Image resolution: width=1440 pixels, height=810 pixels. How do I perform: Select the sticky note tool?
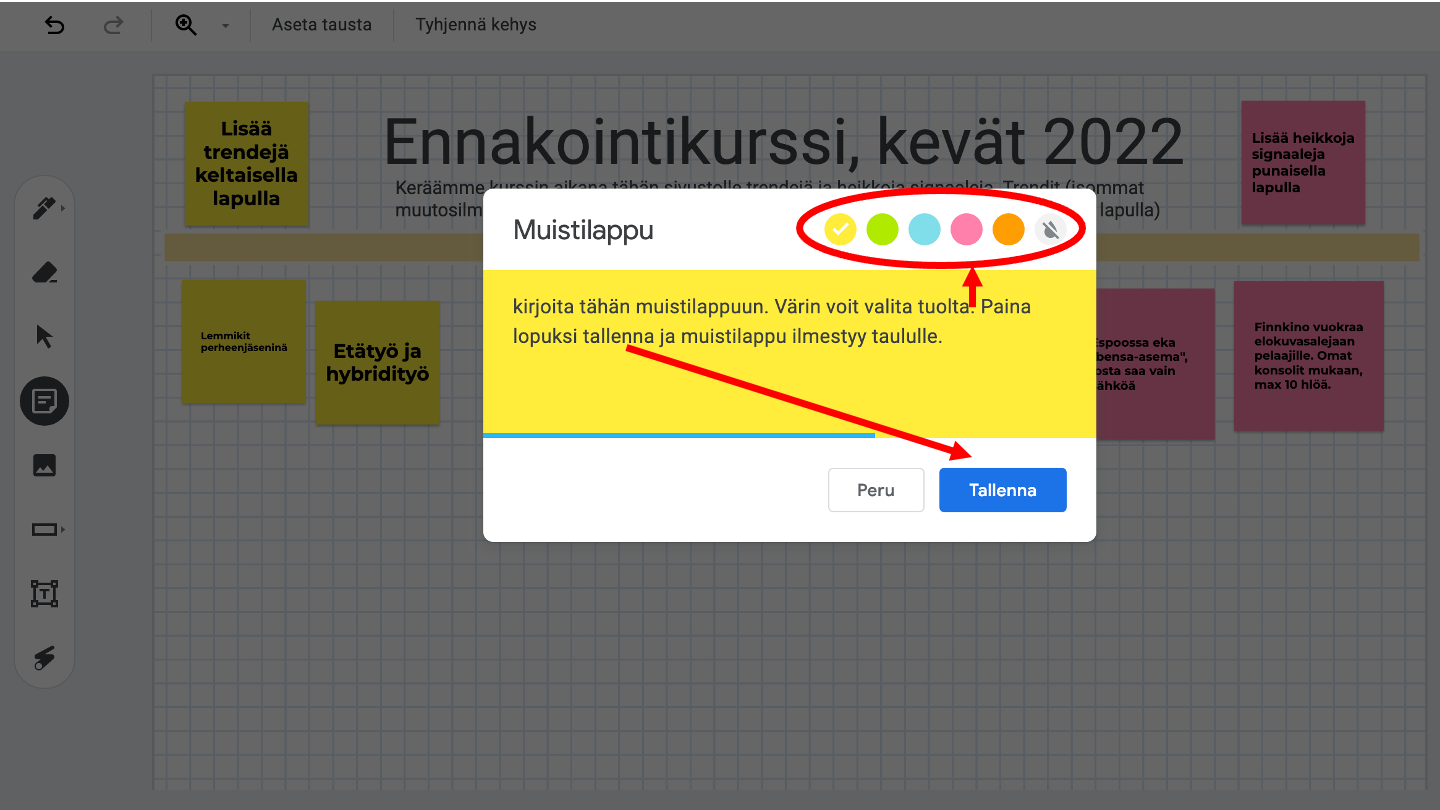(44, 402)
